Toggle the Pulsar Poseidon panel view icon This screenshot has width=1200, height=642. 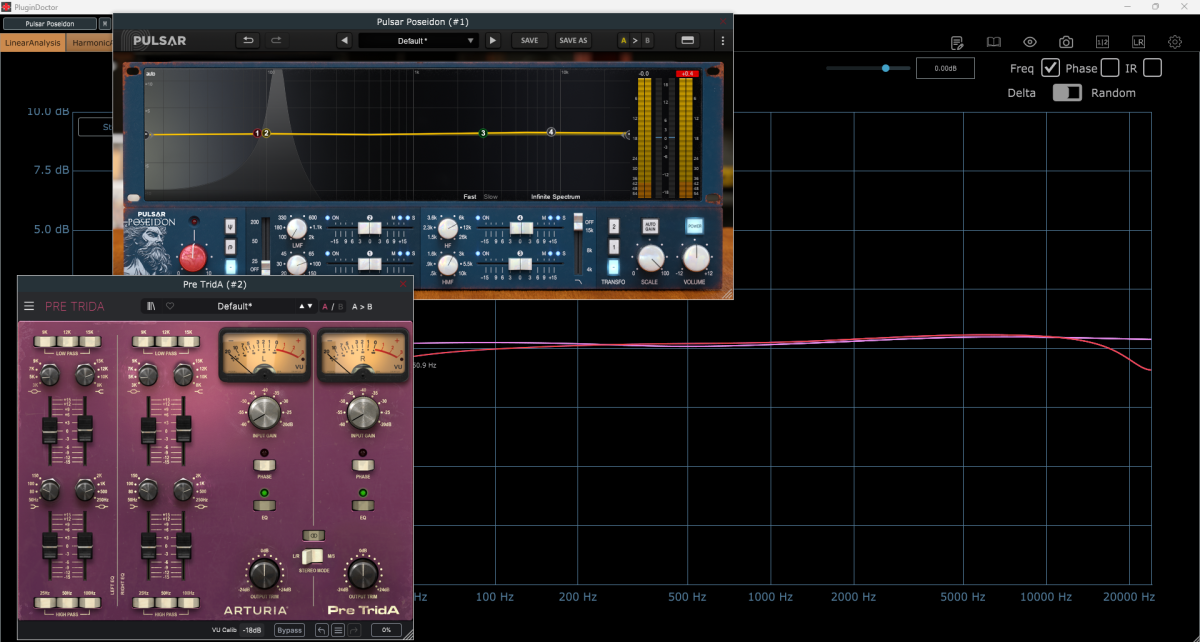point(687,40)
